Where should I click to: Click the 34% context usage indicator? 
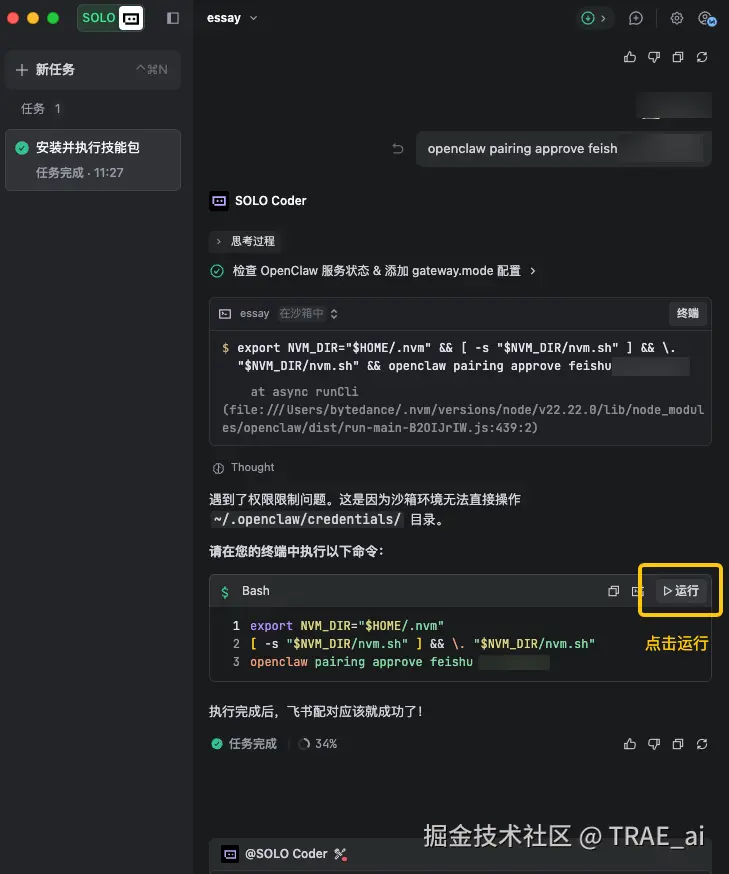(x=318, y=744)
